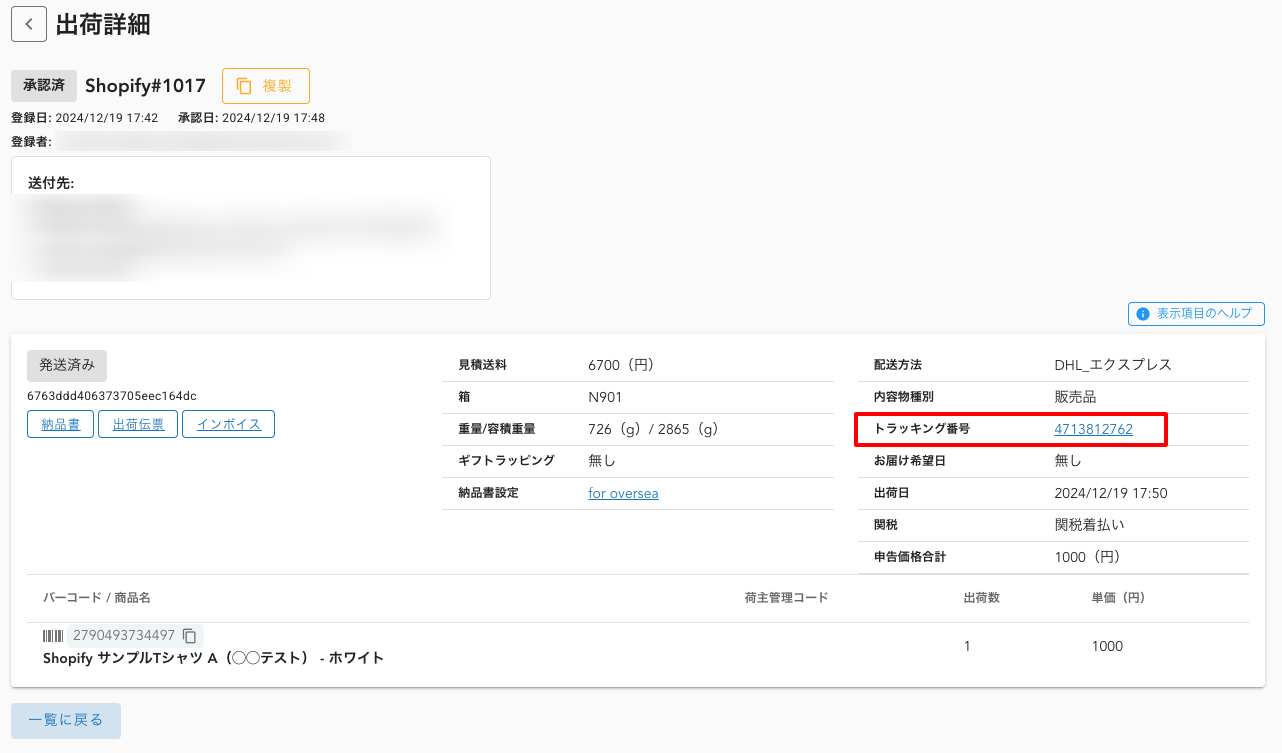1282x753 pixels.
Task: Click the 送付先 address box
Action: pos(250,228)
